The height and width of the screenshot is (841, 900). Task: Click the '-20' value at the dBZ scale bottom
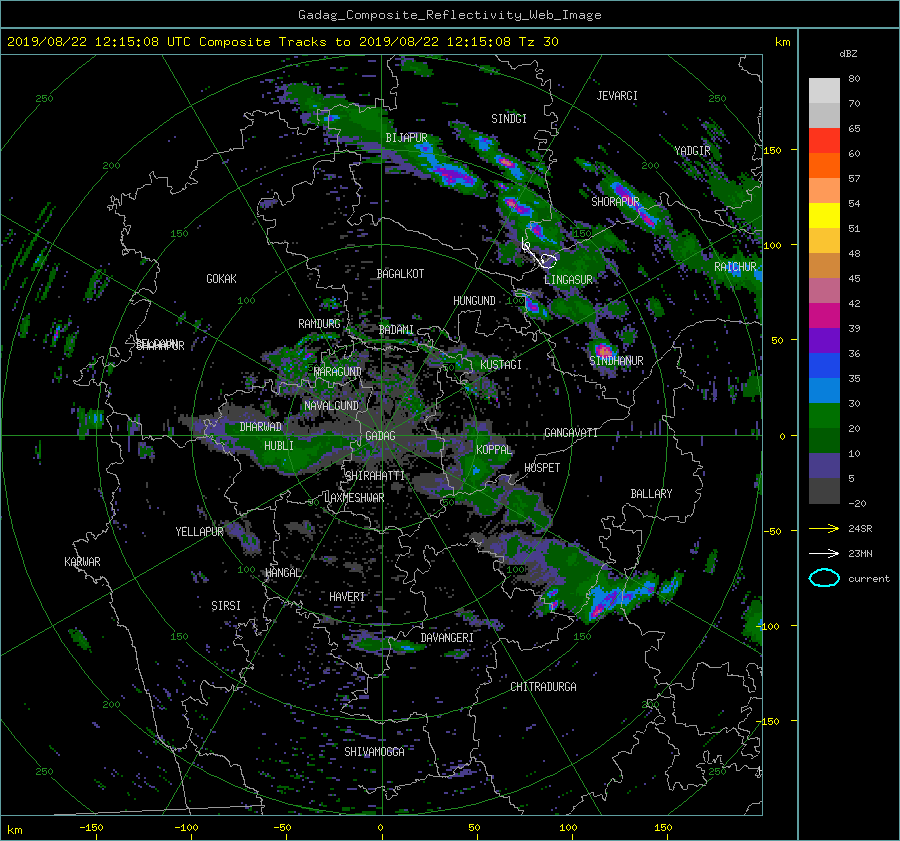(857, 503)
